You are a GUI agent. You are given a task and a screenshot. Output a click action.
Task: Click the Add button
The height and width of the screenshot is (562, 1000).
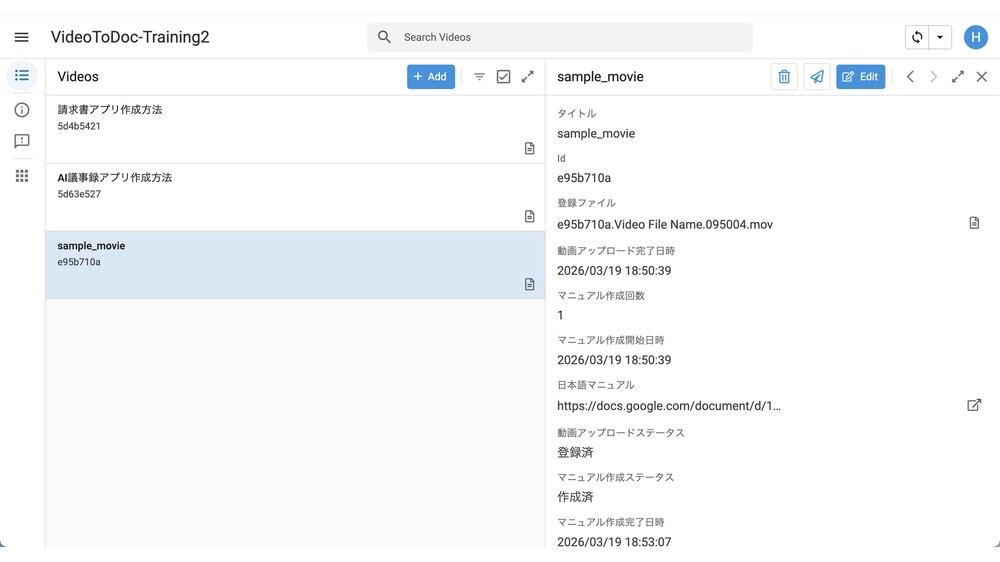(431, 77)
